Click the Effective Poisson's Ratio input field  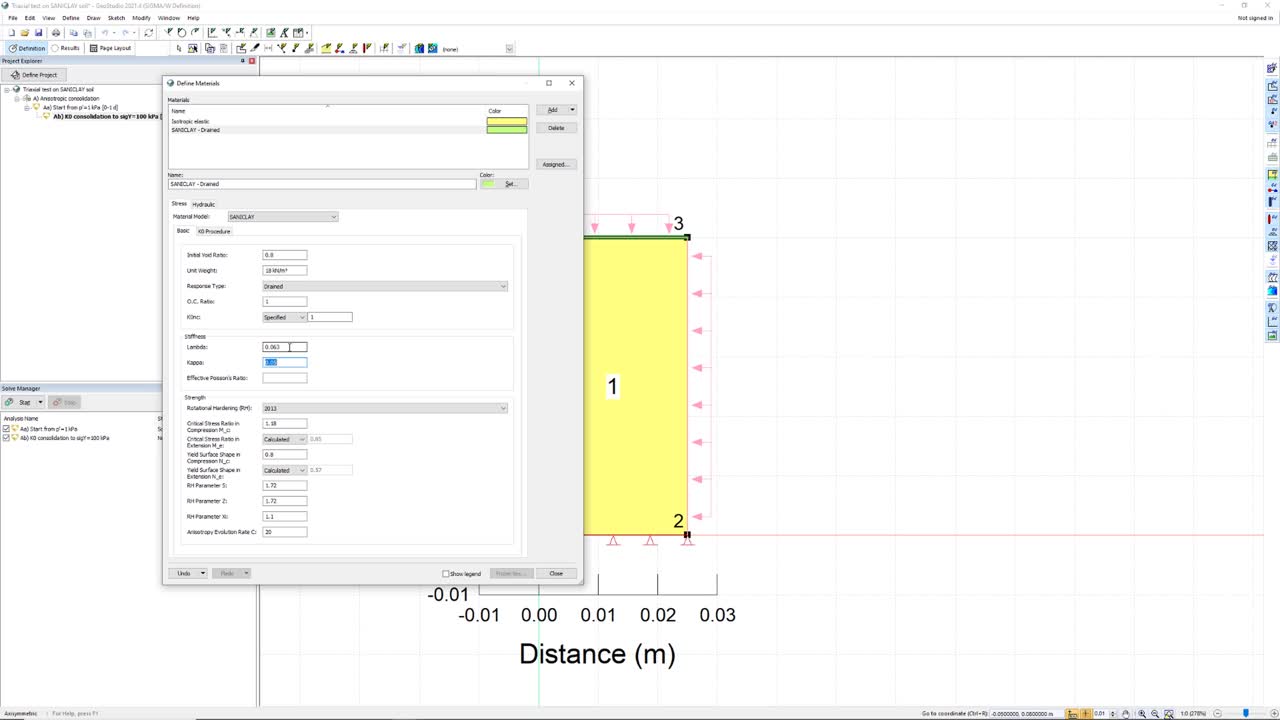click(x=285, y=378)
